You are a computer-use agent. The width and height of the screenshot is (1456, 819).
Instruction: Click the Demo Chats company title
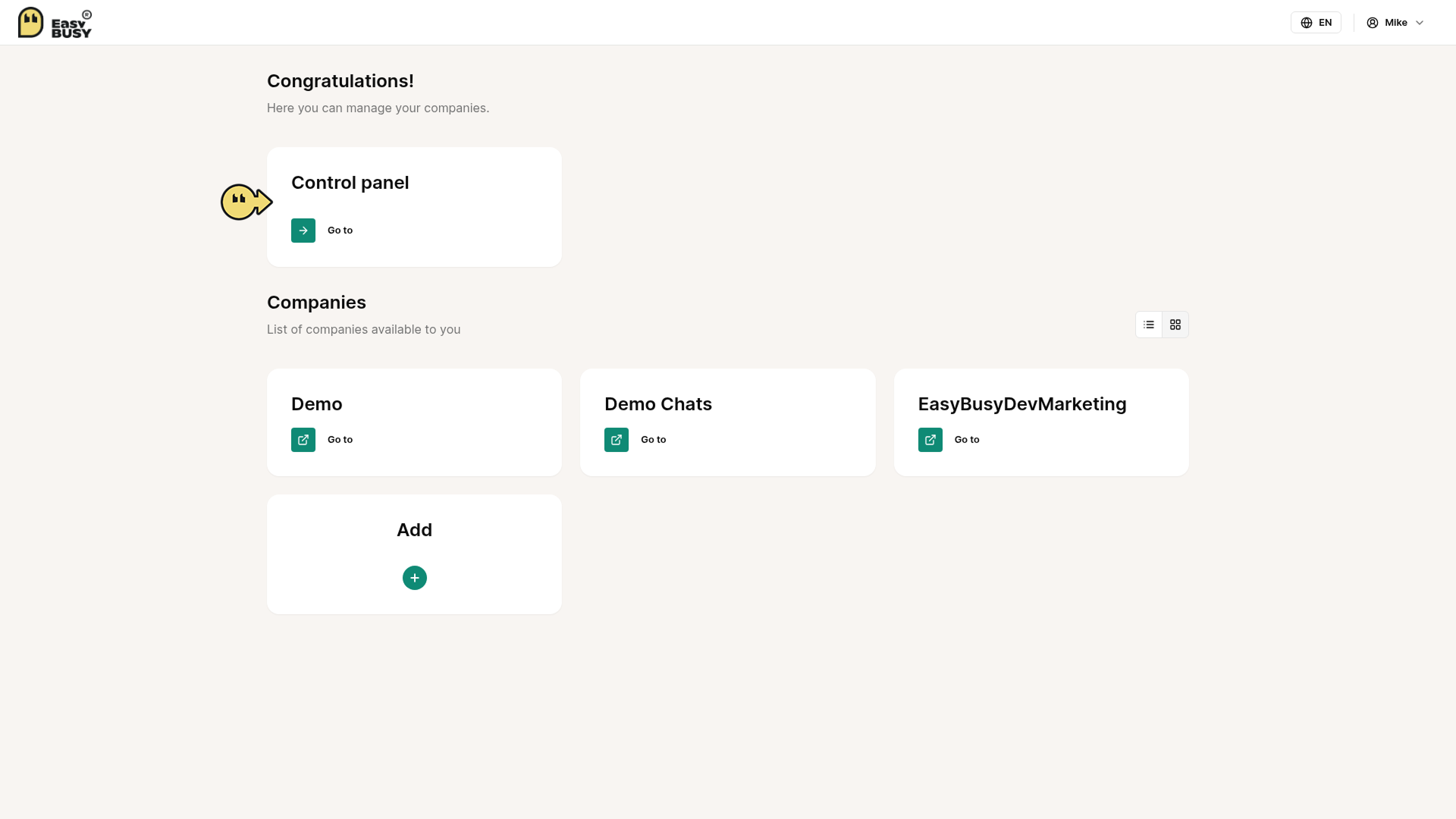(x=658, y=404)
